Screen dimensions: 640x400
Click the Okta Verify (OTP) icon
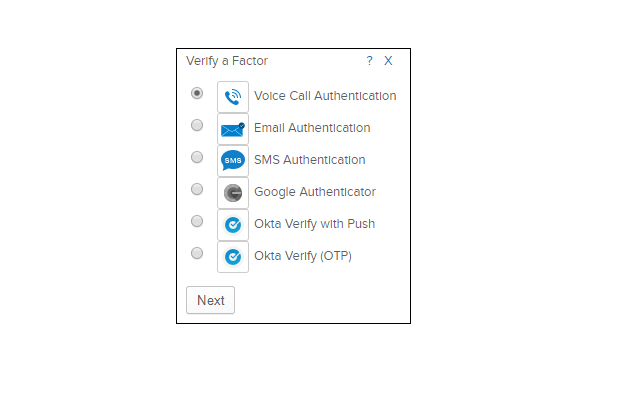pyautogui.click(x=233, y=257)
